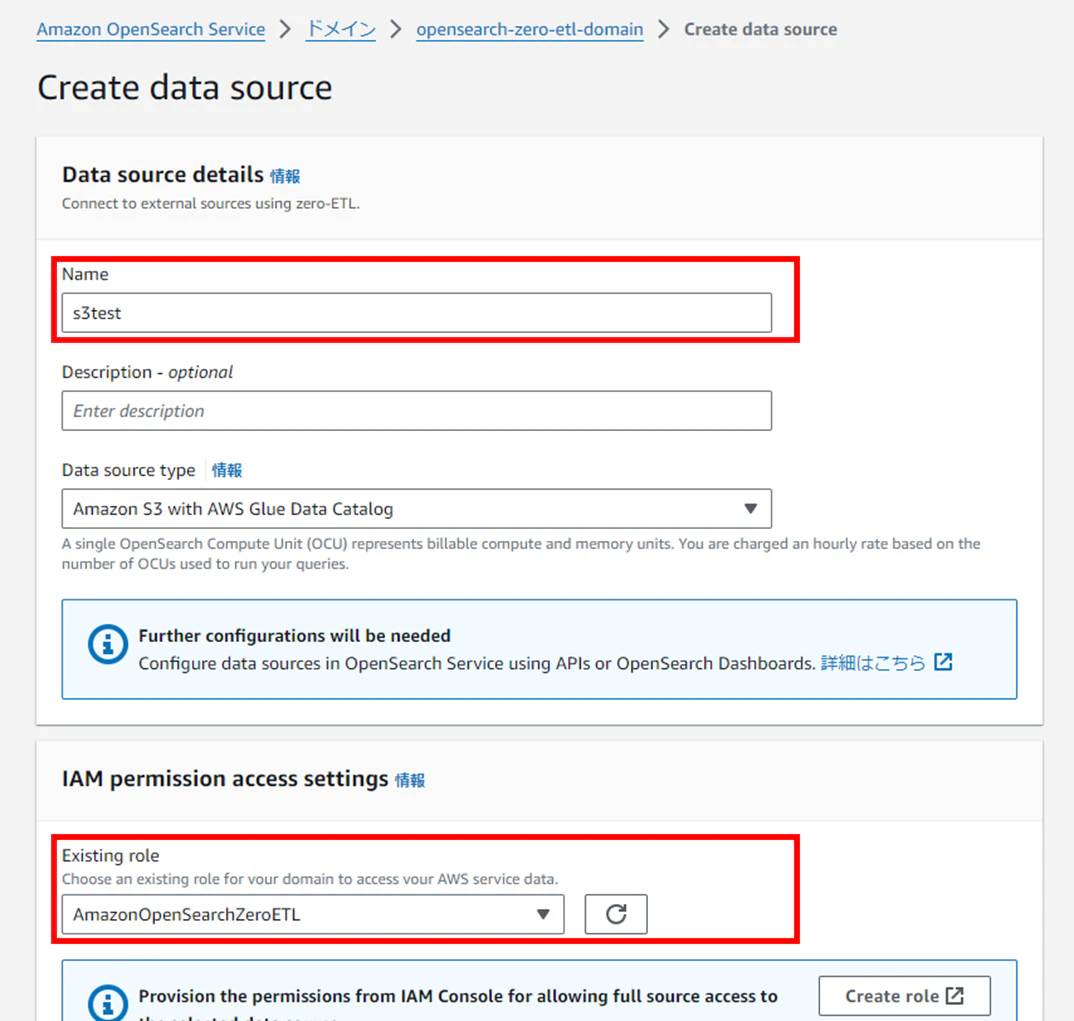Open the ドメイン breadcrumb link
Viewport: 1074px width, 1021px height.
pyautogui.click(x=340, y=29)
